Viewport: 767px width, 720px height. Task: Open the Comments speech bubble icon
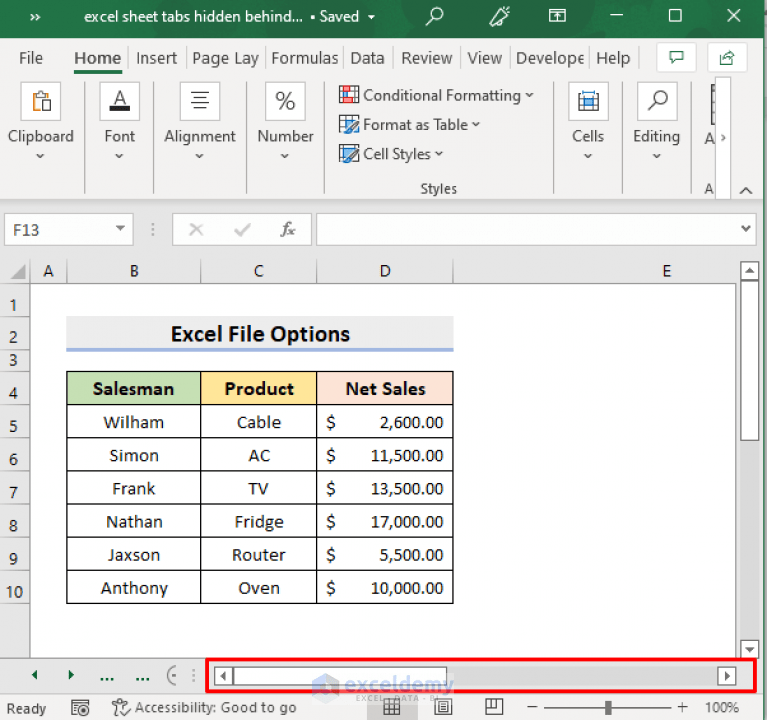tap(676, 58)
